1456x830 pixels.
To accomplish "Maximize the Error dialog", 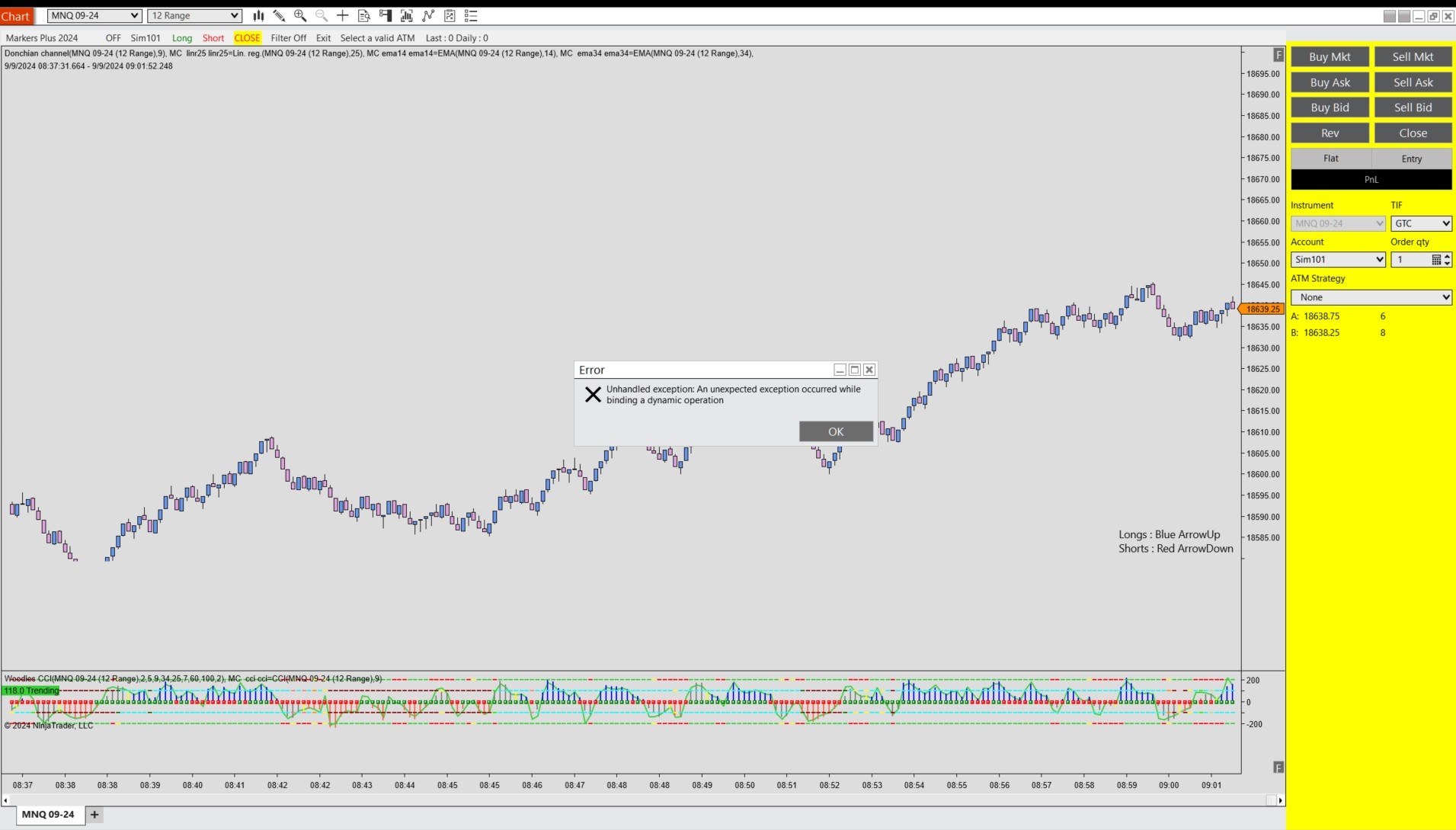I will click(855, 370).
